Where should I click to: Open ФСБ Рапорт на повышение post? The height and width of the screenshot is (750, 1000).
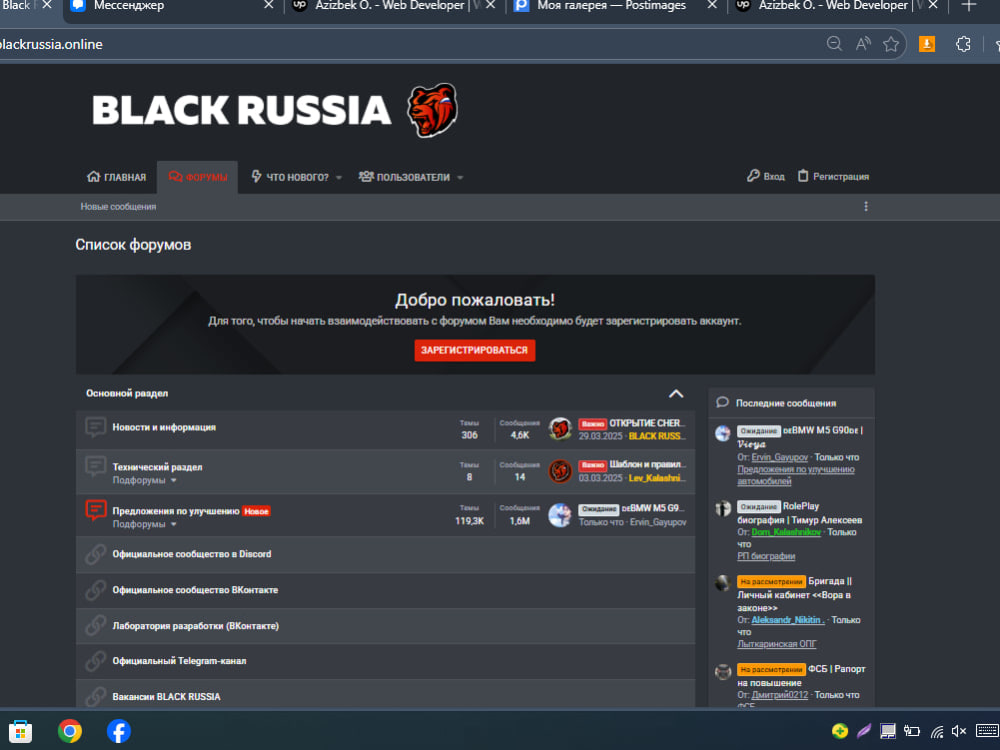[x=801, y=676]
